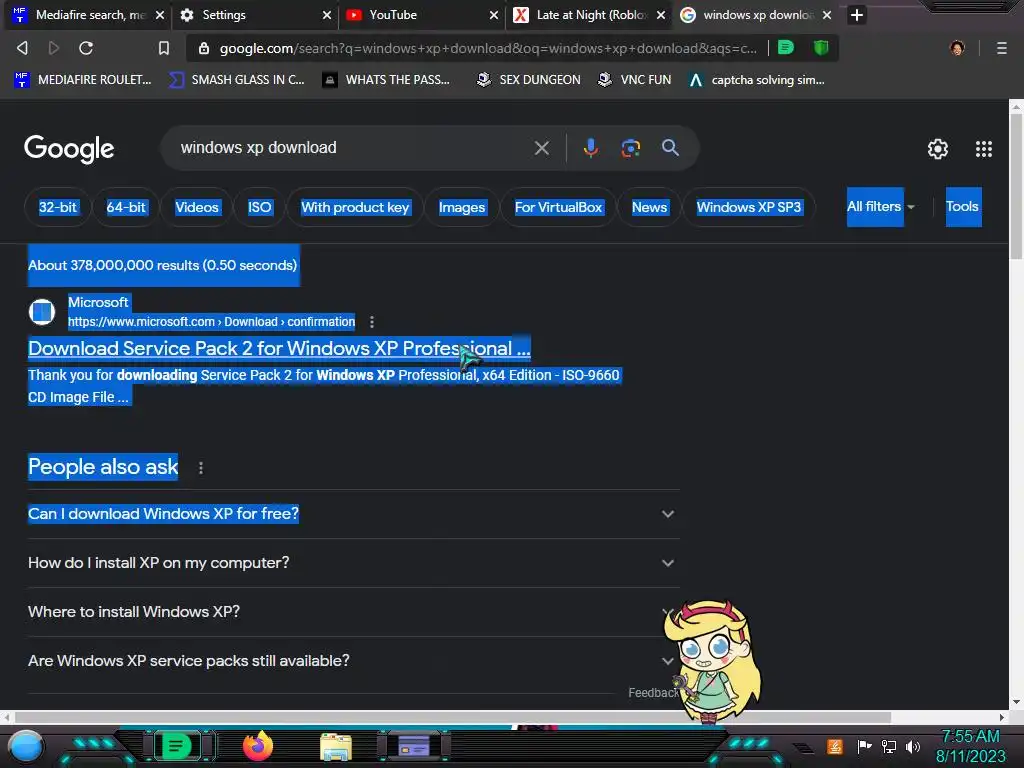The image size is (1024, 768).
Task: Search by image with Google Lens
Action: click(630, 148)
